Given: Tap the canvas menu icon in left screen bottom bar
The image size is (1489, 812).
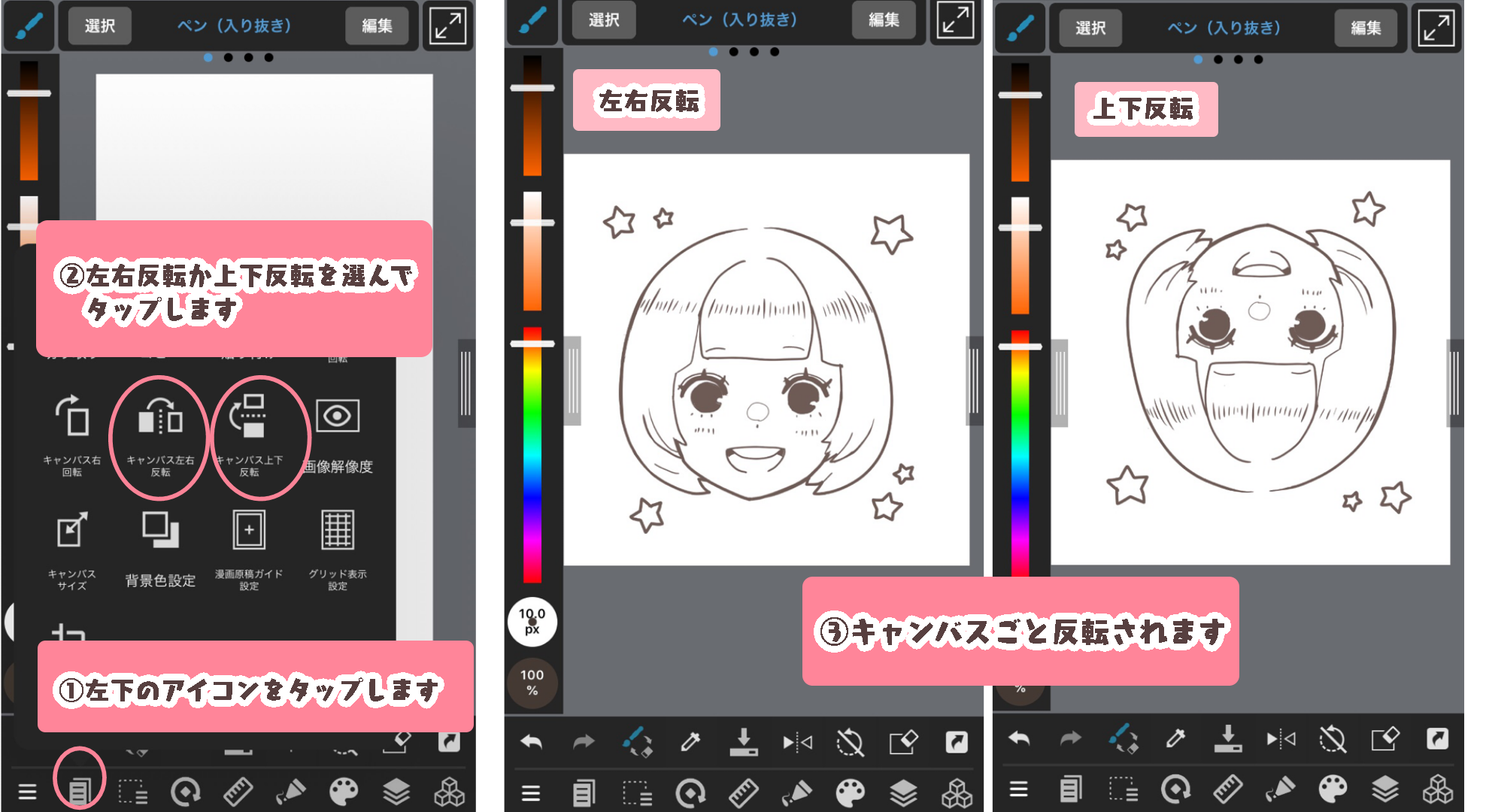Looking at the screenshot, I should click(79, 790).
